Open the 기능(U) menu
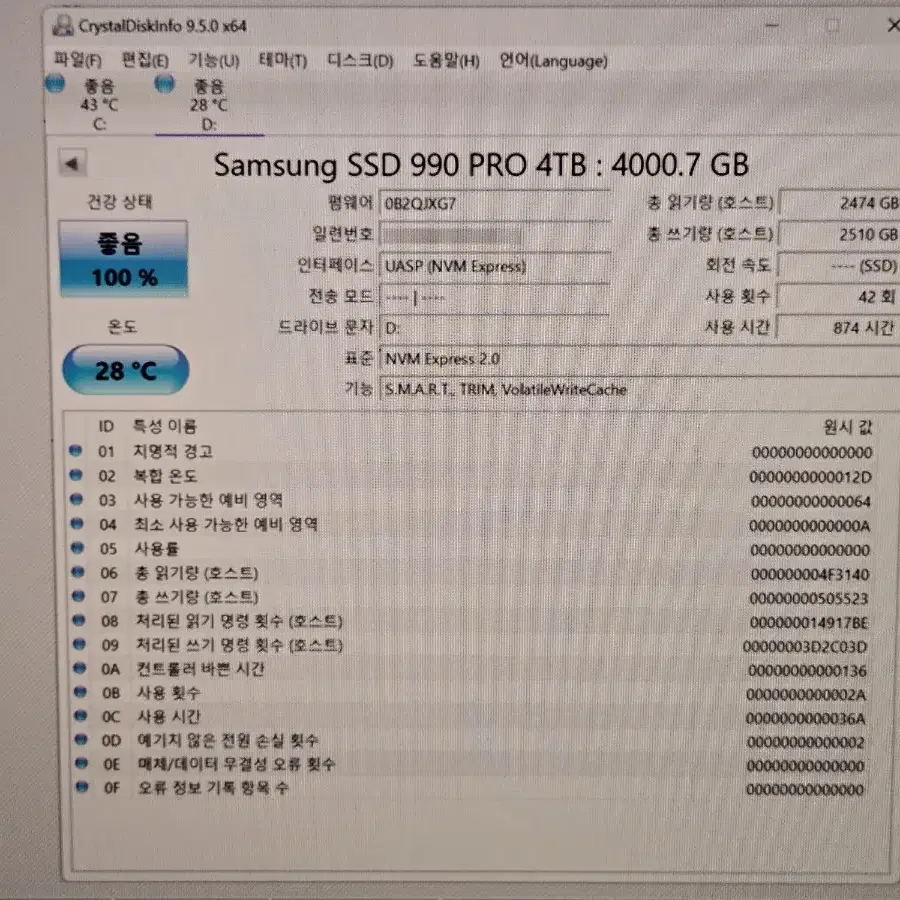The height and width of the screenshot is (900, 900). [x=214, y=60]
